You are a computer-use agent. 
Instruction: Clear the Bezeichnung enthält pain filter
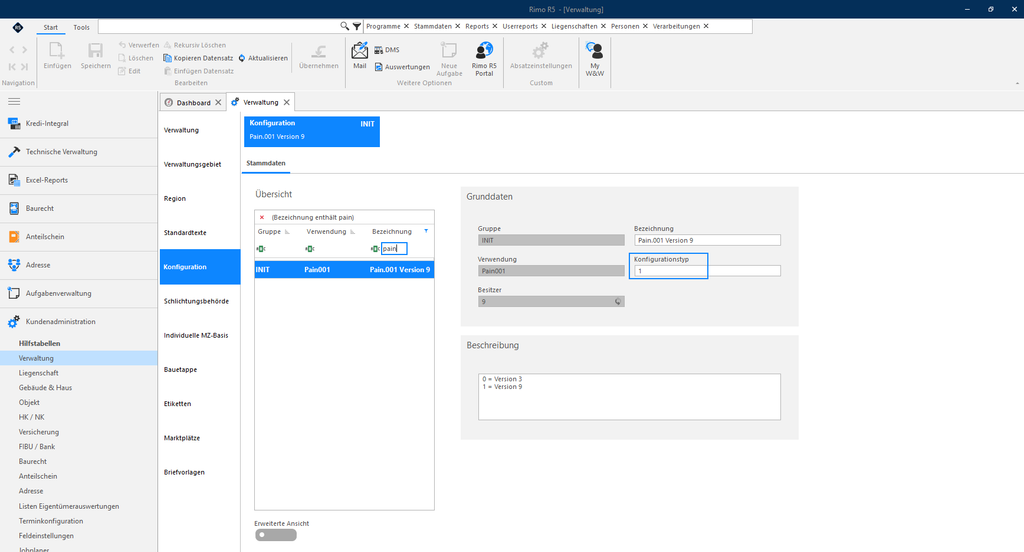[x=262, y=218]
